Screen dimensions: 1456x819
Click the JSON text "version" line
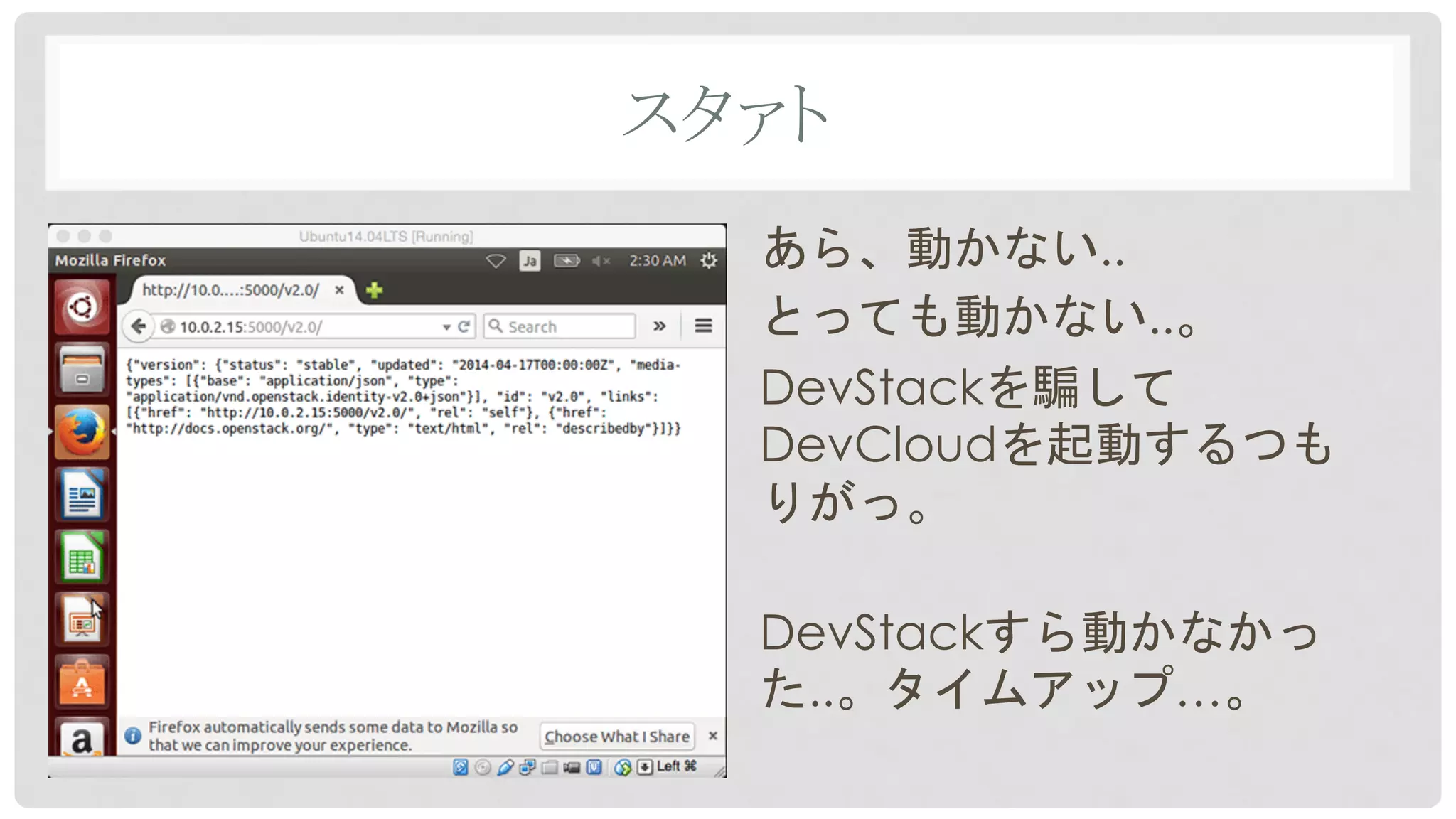[x=403, y=365]
